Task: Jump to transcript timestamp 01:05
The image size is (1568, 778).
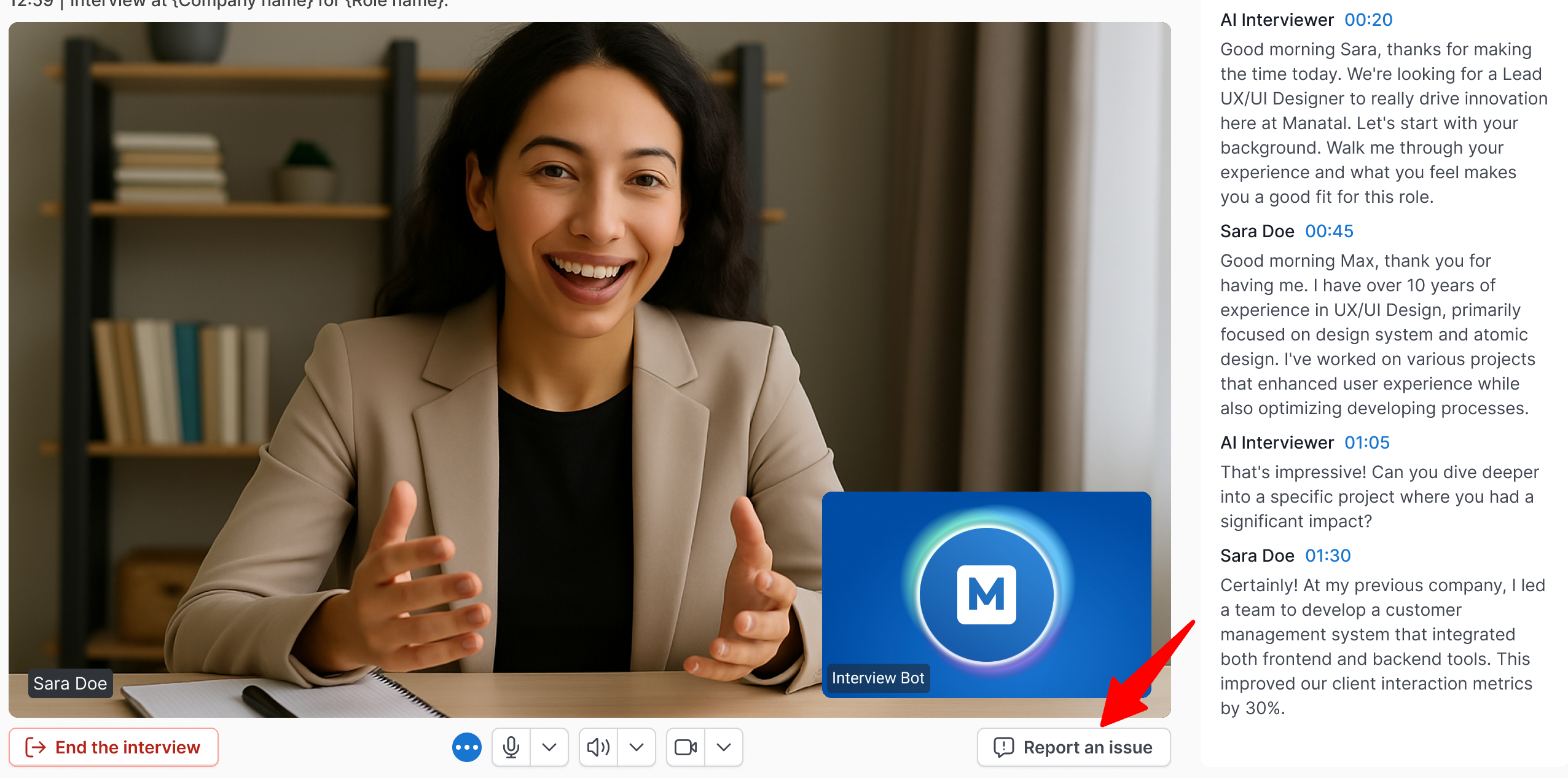Action: click(1366, 442)
